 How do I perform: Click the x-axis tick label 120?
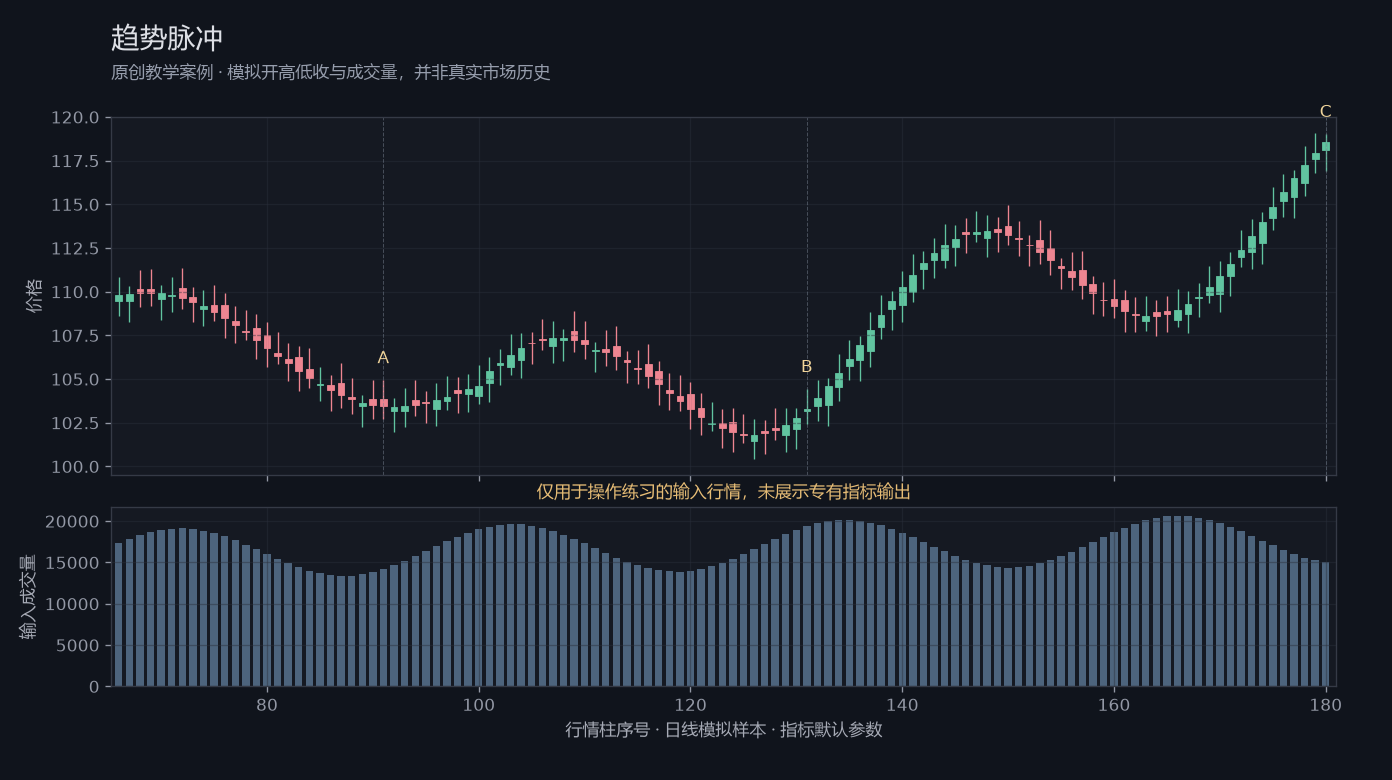(x=690, y=704)
